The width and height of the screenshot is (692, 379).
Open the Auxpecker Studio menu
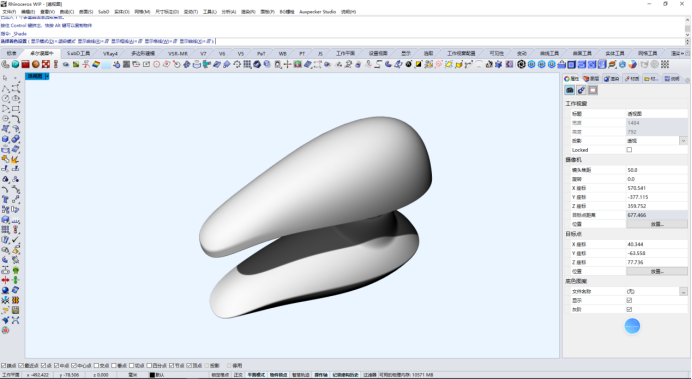(x=317, y=12)
